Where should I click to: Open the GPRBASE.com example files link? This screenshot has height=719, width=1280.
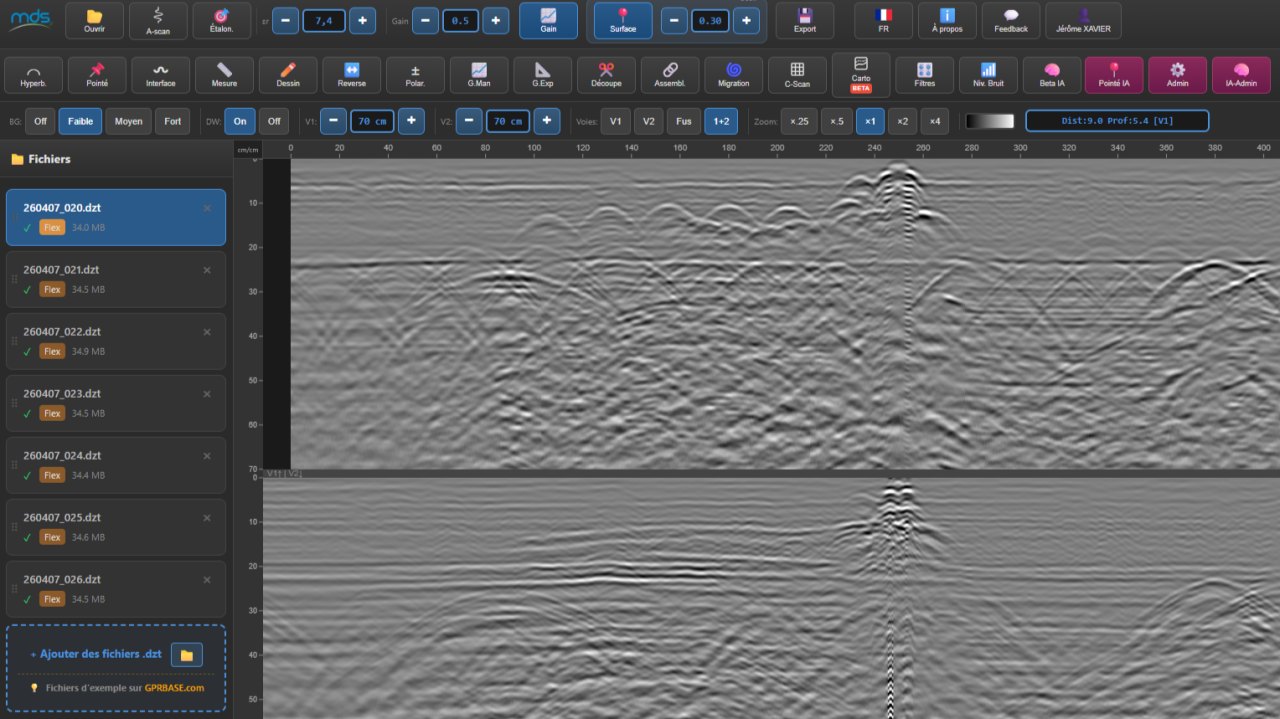tap(174, 688)
